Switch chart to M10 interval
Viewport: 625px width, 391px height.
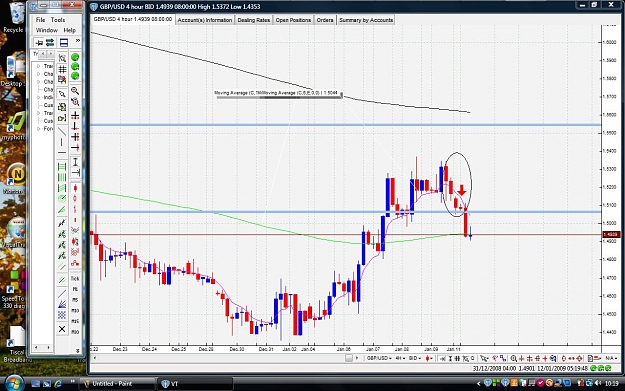tap(75, 310)
